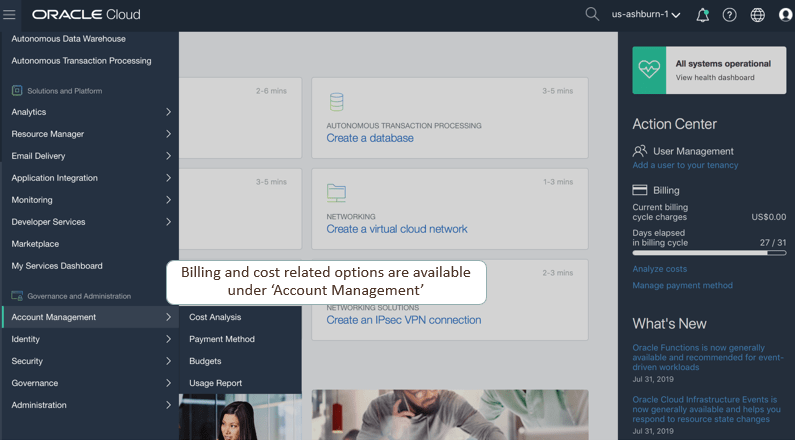Viewport: 795px width, 440px height.
Task: Open the help question mark icon
Action: (x=730, y=15)
